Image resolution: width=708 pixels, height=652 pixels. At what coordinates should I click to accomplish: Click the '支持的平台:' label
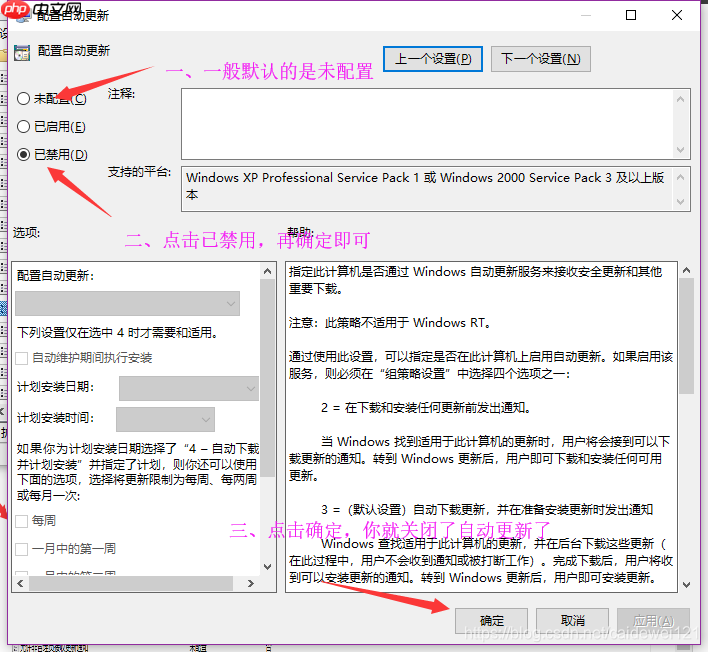click(x=139, y=172)
